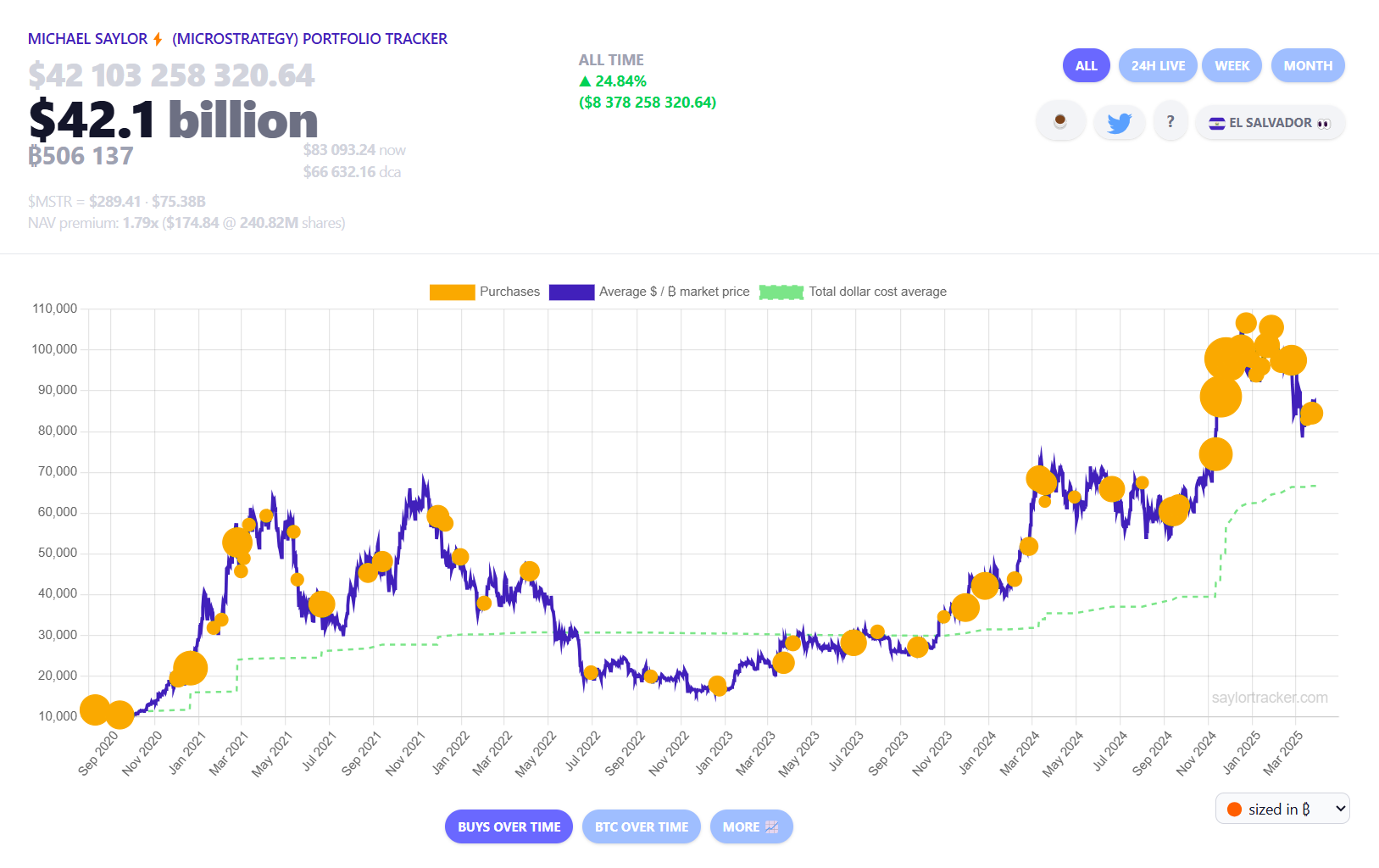Show the BTC OVER TIME chart
1379x868 pixels.
tap(642, 826)
